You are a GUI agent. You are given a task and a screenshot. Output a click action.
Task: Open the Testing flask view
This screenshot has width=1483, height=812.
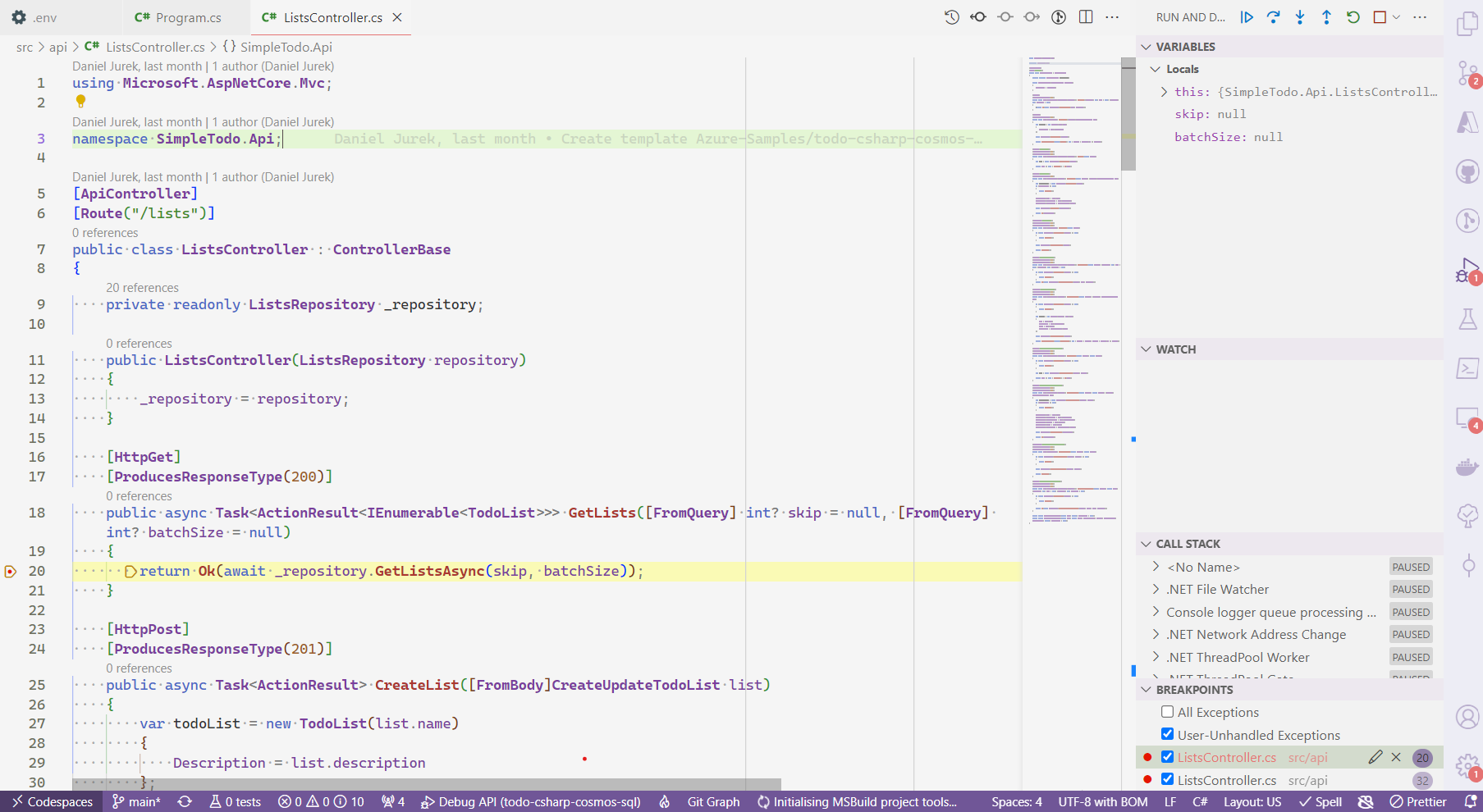[x=1467, y=319]
